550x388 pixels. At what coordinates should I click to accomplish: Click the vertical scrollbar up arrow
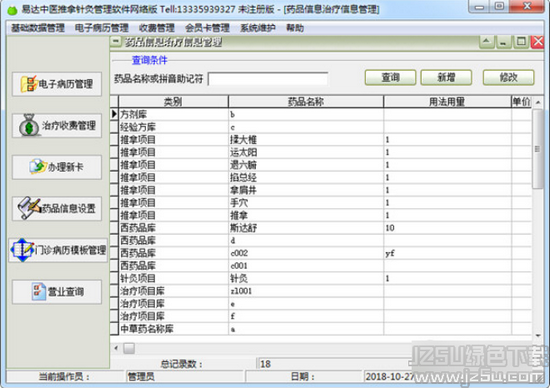click(538, 102)
